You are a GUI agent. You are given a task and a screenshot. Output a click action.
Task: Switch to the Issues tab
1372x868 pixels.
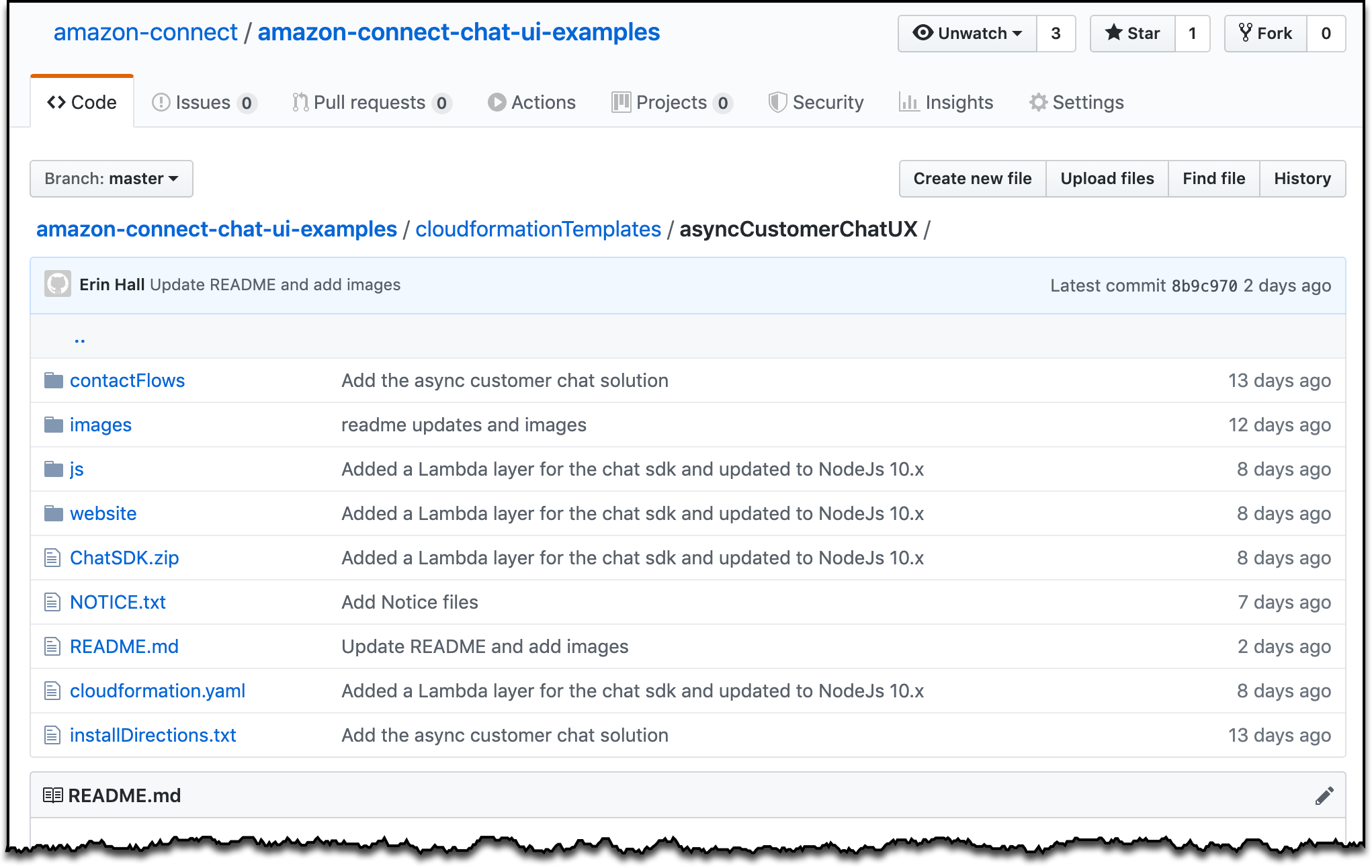click(204, 102)
